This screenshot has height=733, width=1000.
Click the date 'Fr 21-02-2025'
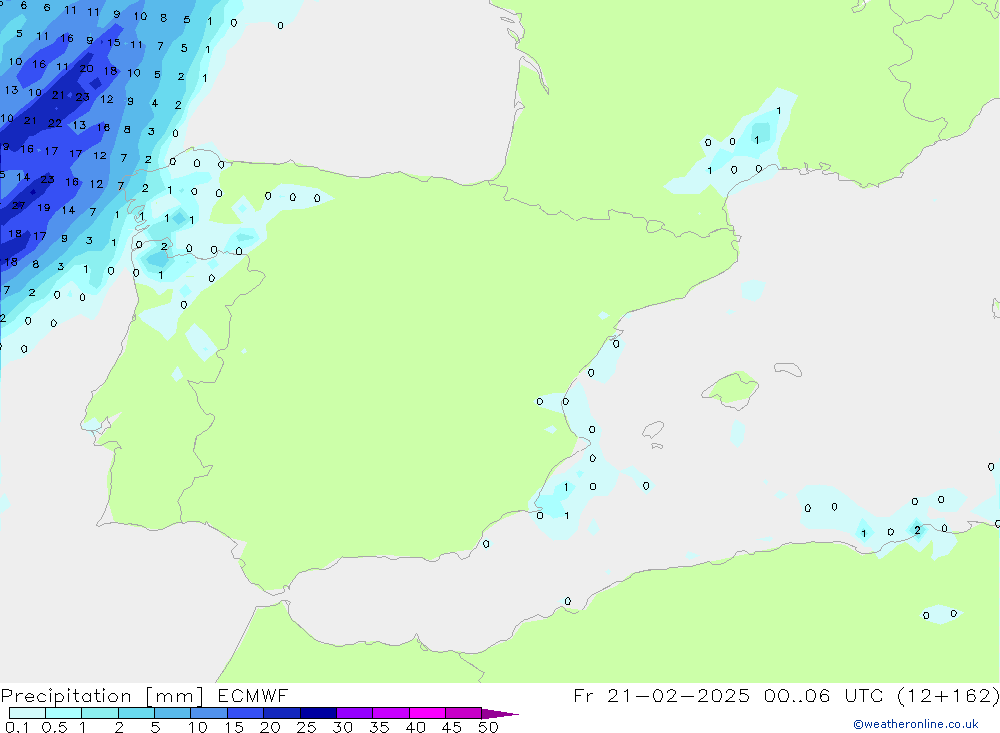661,695
